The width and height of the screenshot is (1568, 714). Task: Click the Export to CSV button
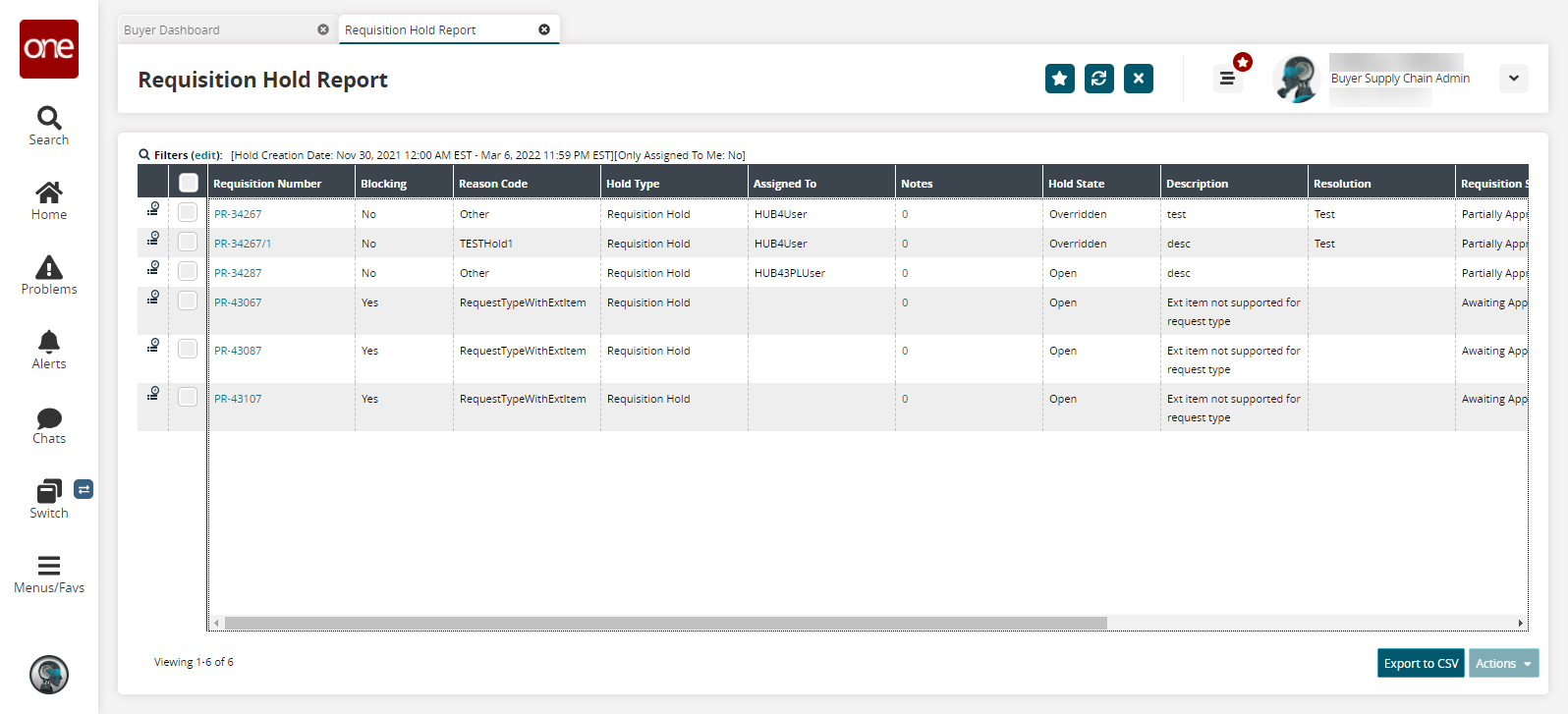click(x=1421, y=663)
